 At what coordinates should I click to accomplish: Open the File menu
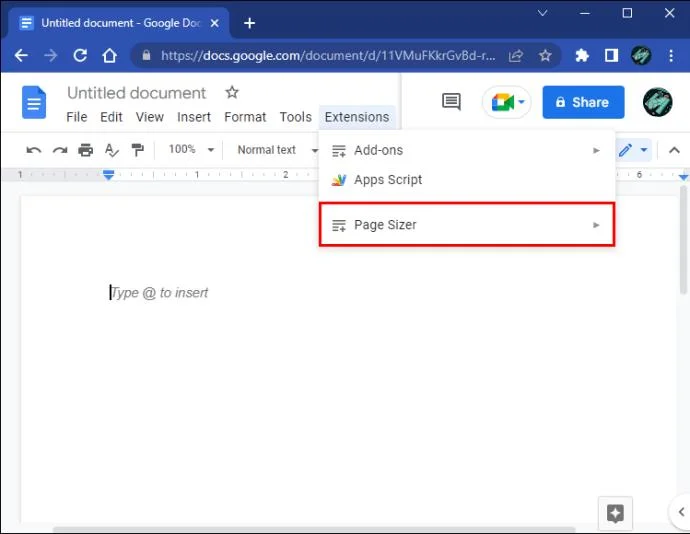pyautogui.click(x=77, y=117)
